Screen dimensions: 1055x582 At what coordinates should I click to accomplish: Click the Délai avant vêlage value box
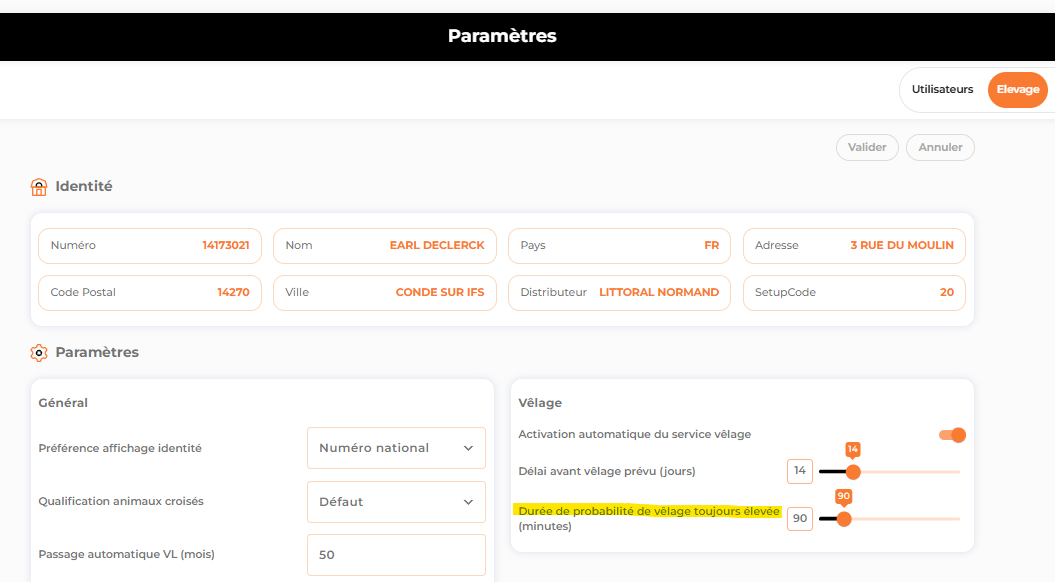pyautogui.click(x=800, y=471)
